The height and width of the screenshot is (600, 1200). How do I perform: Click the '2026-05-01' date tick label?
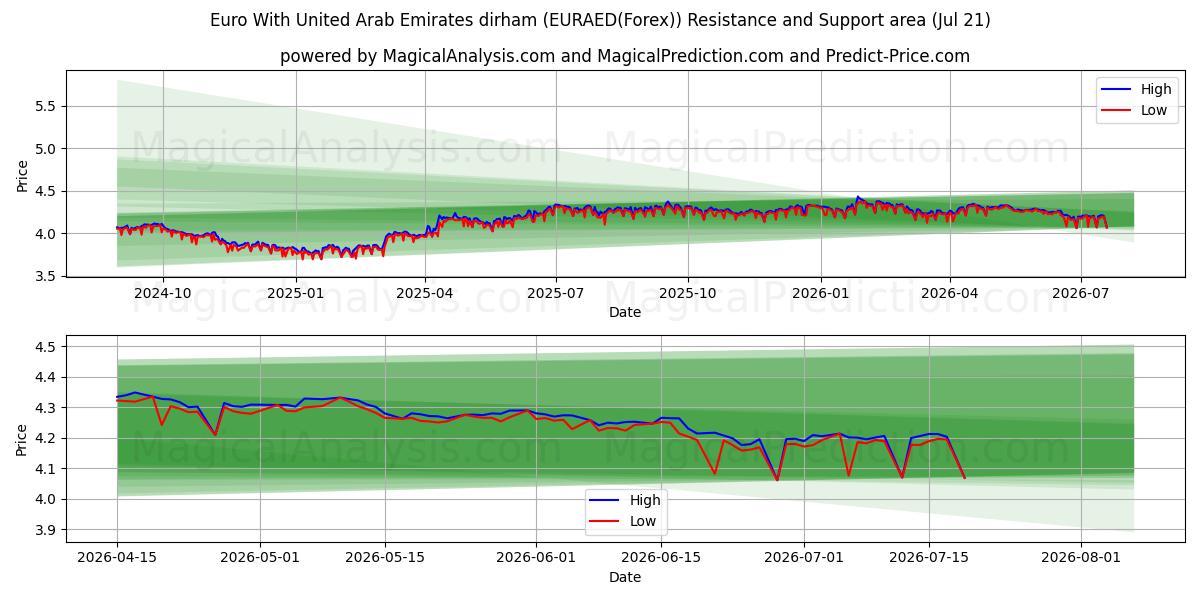tap(260, 558)
